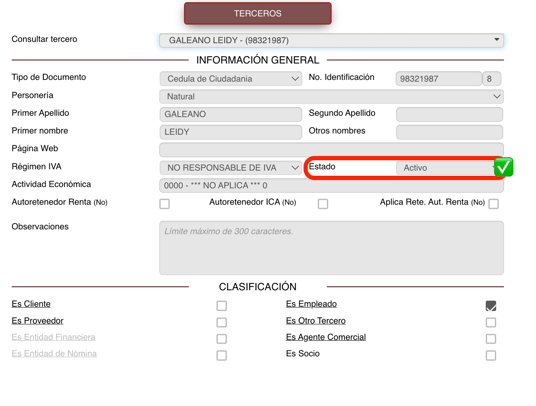Toggle the Autoretenedor Renta checkbox

tap(164, 204)
